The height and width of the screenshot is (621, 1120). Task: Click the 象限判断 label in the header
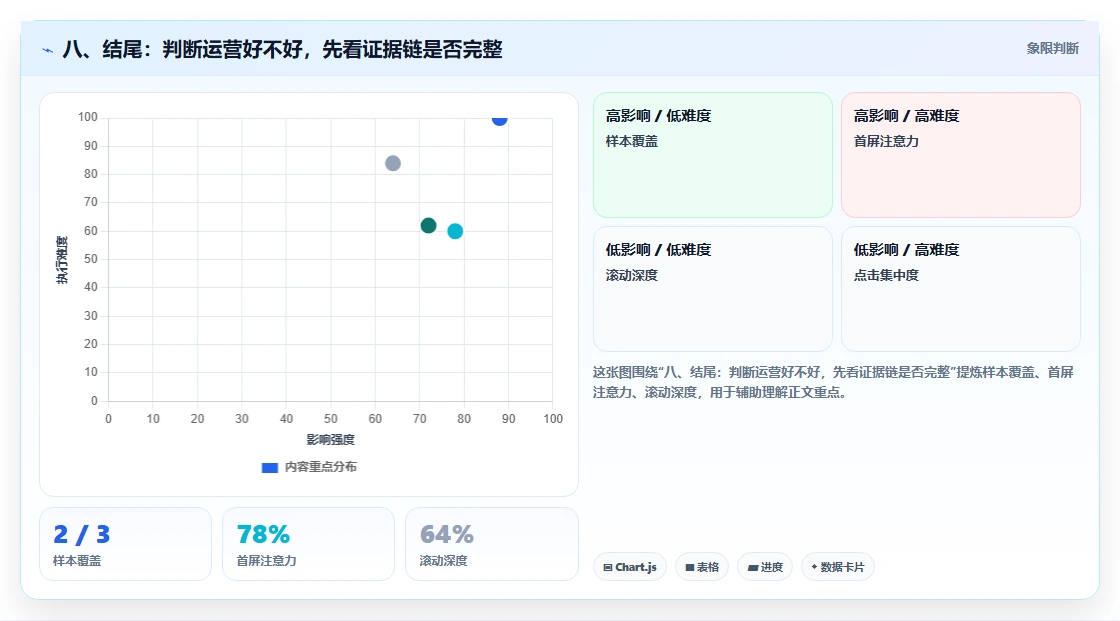pyautogui.click(x=1052, y=49)
